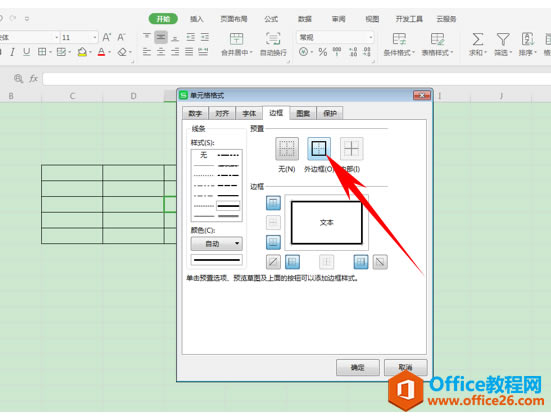Select the 内部(I) inside border preset
Image resolution: width=551 pixels, height=418 pixels.
pyautogui.click(x=351, y=149)
